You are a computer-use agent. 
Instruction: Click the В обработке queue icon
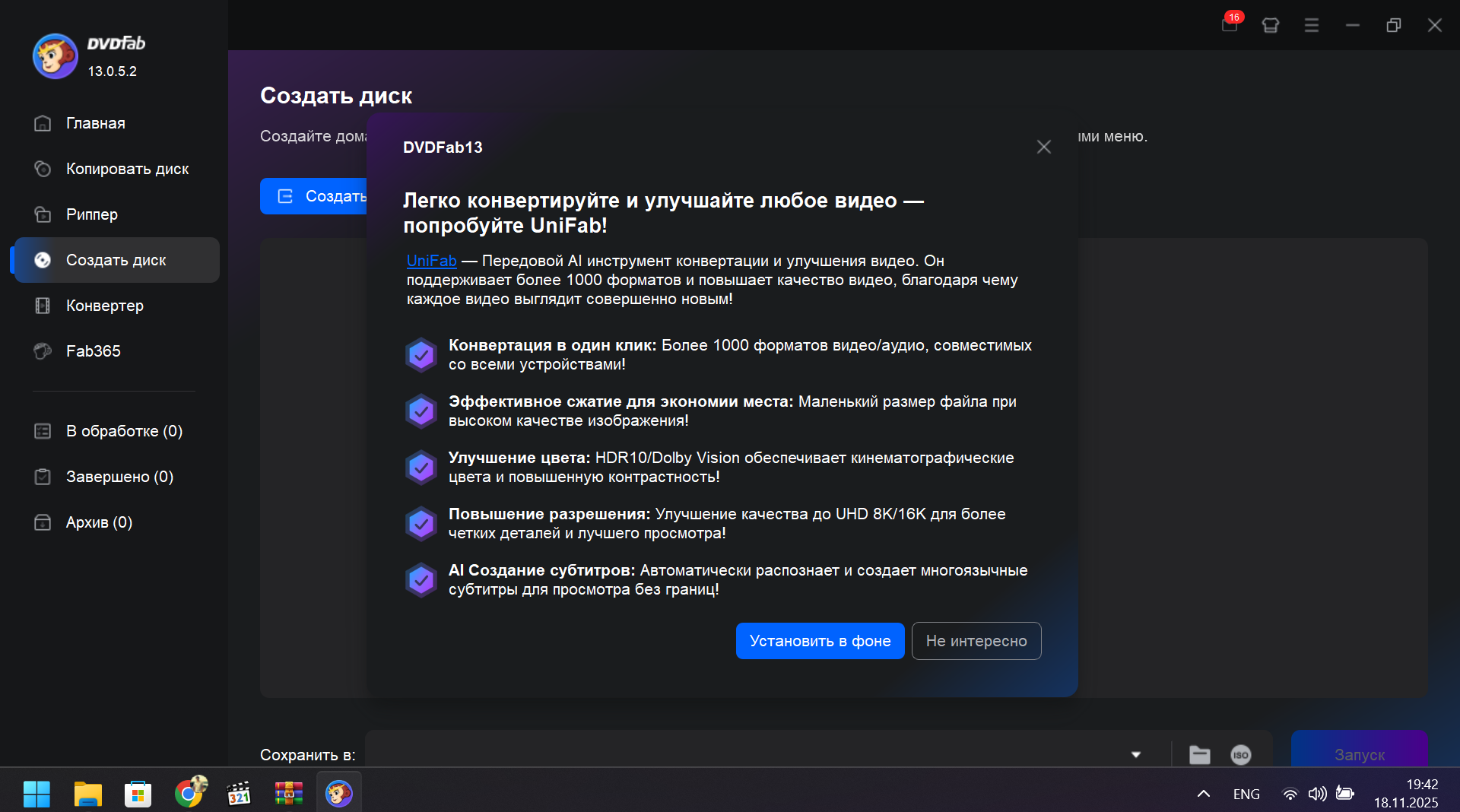43,431
